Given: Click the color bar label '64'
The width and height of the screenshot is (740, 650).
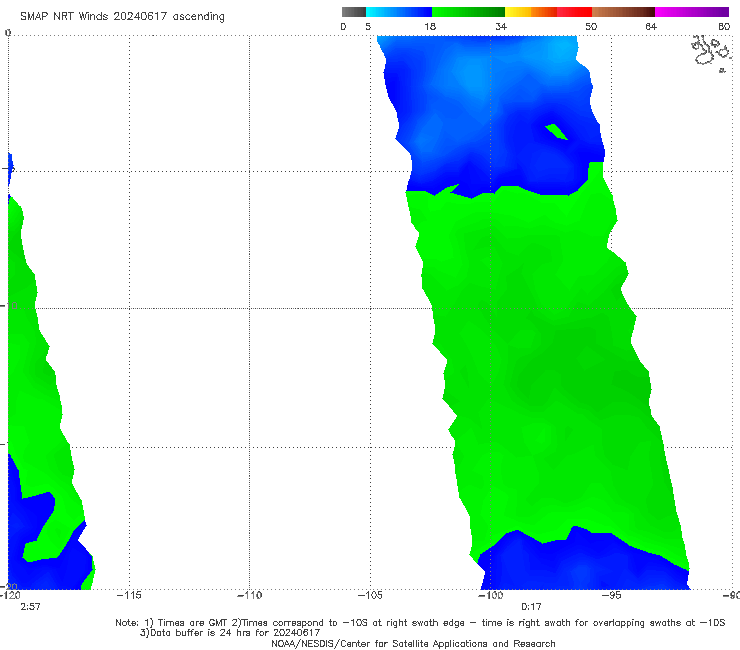Looking at the screenshot, I should (x=651, y=27).
